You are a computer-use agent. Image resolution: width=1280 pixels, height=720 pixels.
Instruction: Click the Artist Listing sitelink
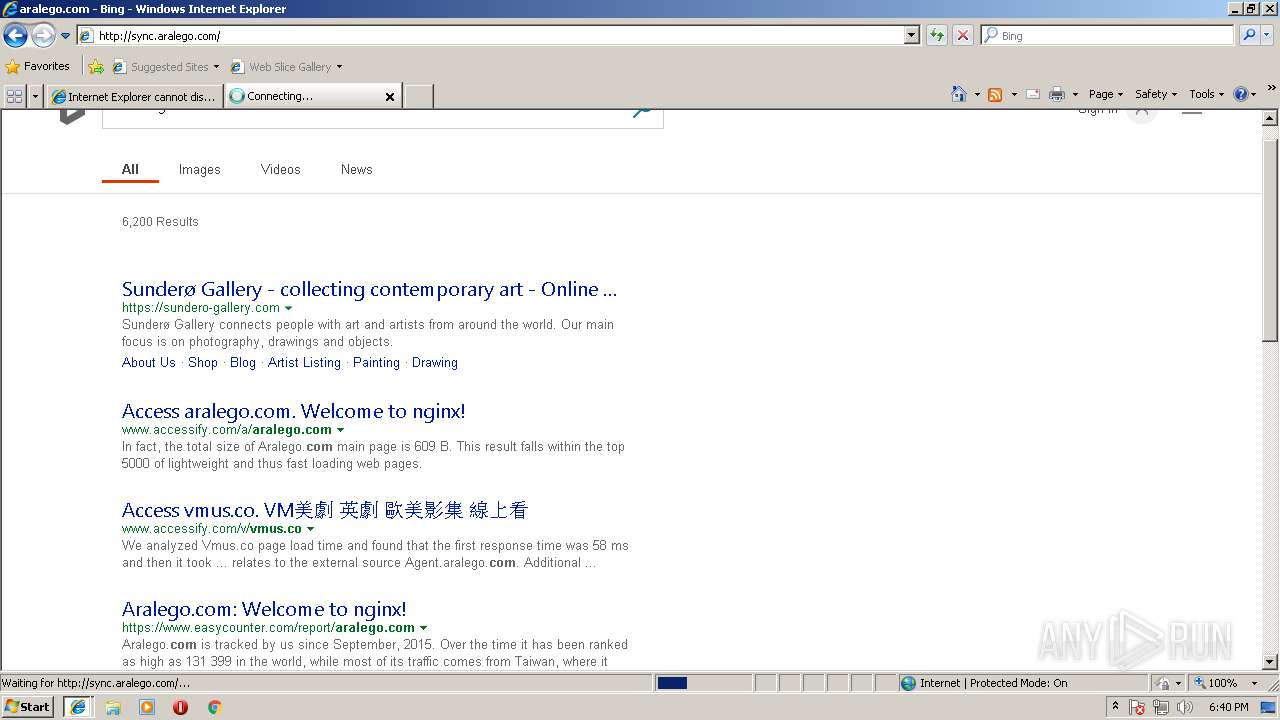(x=304, y=362)
